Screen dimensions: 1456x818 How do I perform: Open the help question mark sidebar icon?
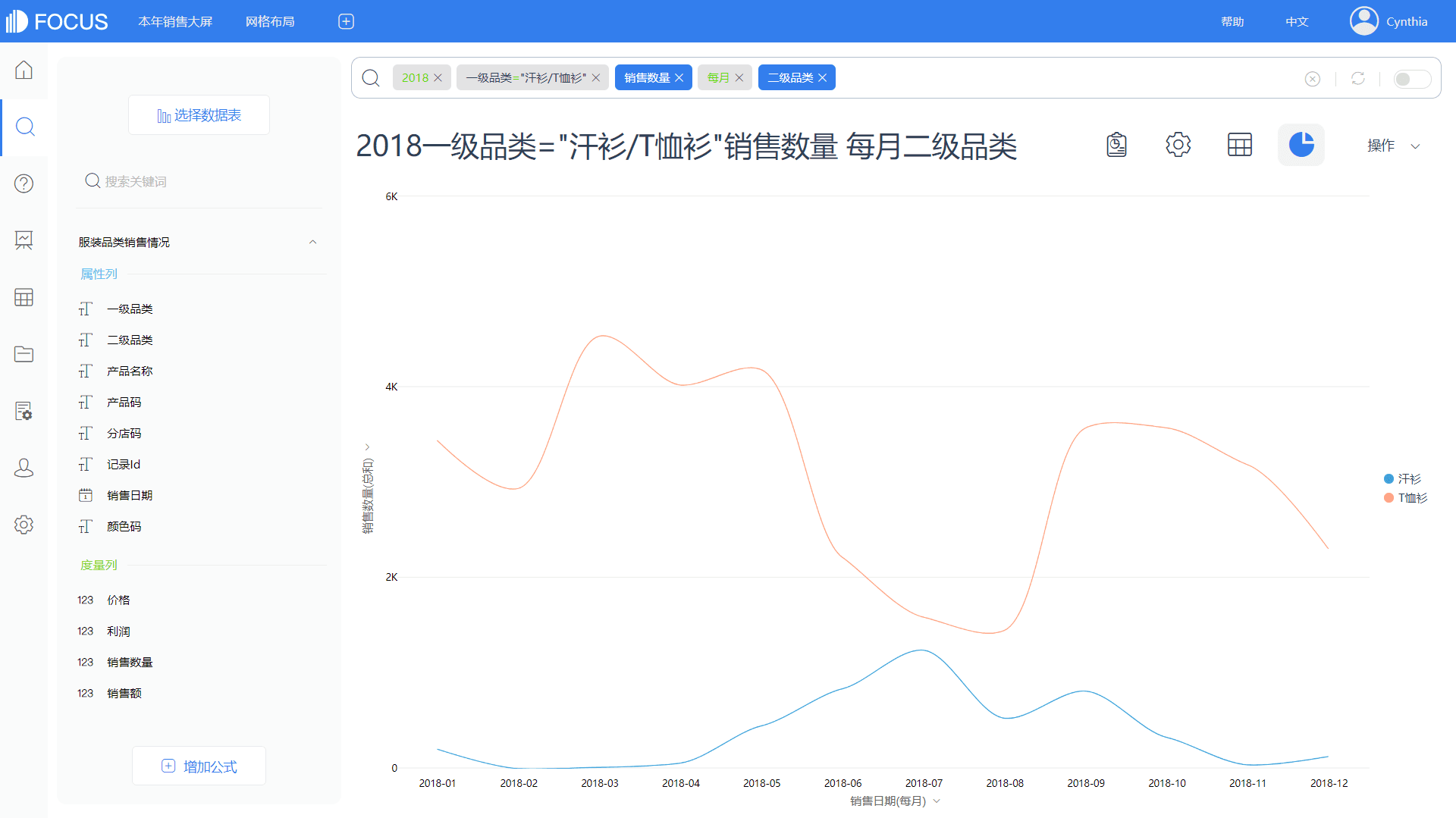click(x=24, y=183)
